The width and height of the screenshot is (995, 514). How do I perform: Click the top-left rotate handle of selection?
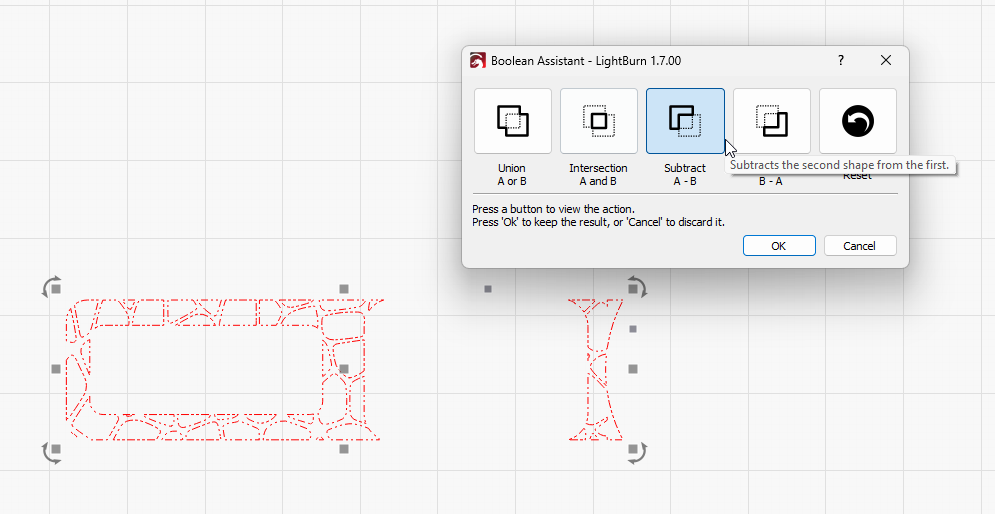pyautogui.click(x=51, y=287)
